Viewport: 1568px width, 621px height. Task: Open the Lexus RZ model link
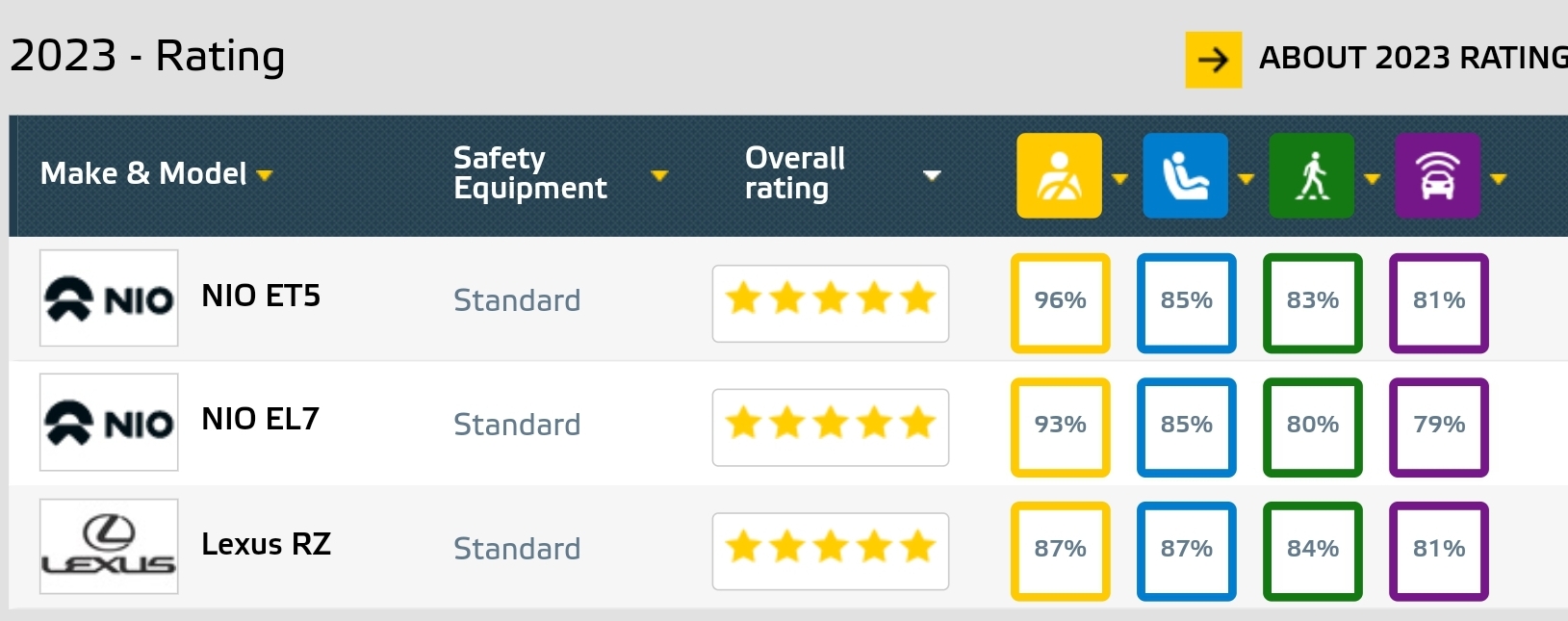pos(266,544)
